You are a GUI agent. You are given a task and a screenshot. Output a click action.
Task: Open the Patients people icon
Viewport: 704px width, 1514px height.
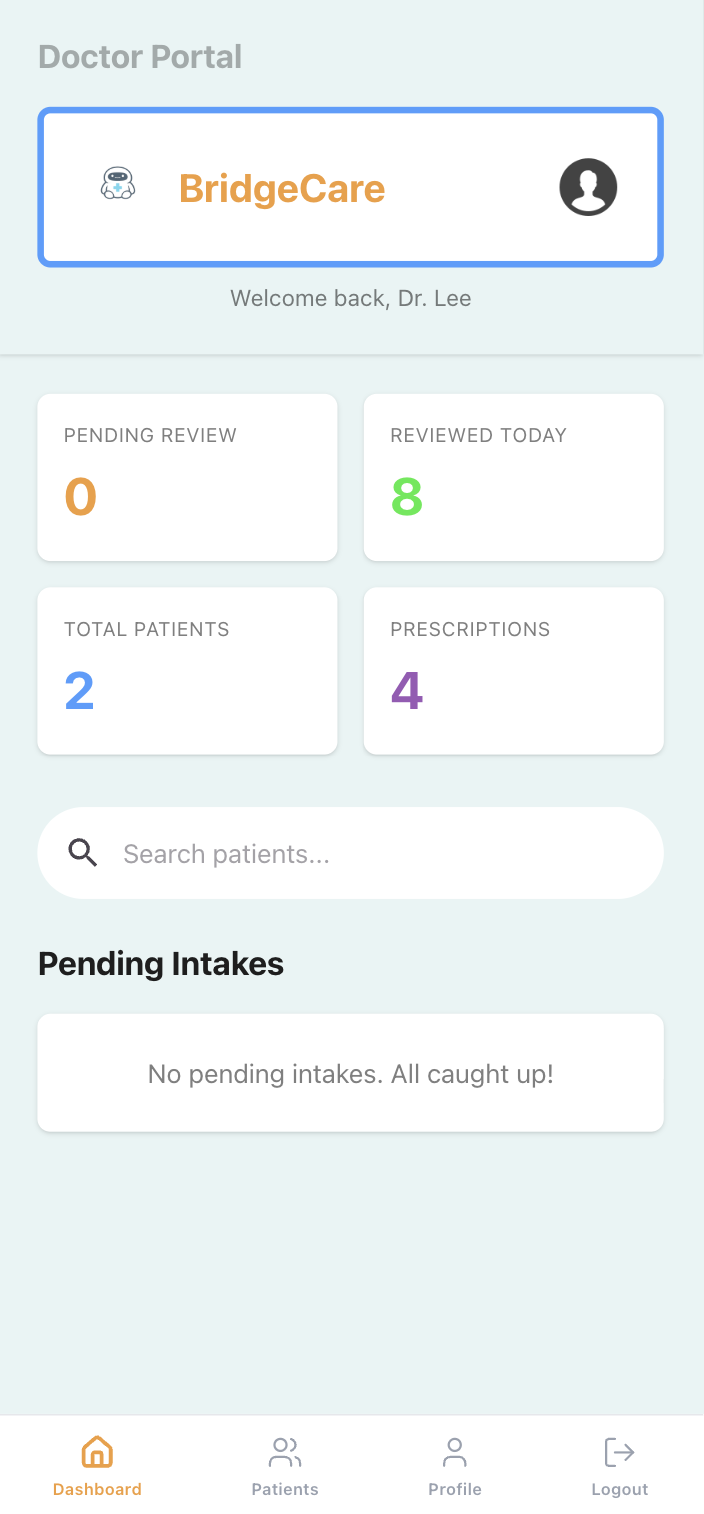pos(285,1451)
